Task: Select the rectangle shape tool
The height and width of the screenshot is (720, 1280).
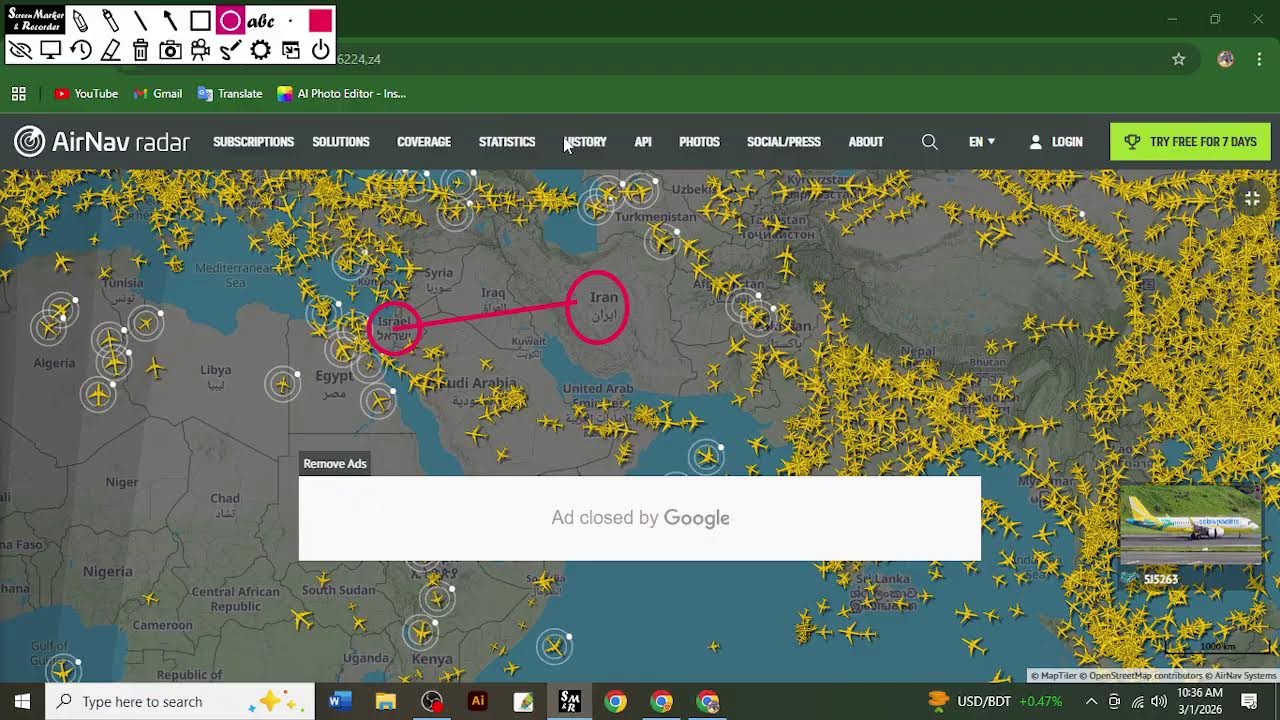Action: click(x=200, y=21)
